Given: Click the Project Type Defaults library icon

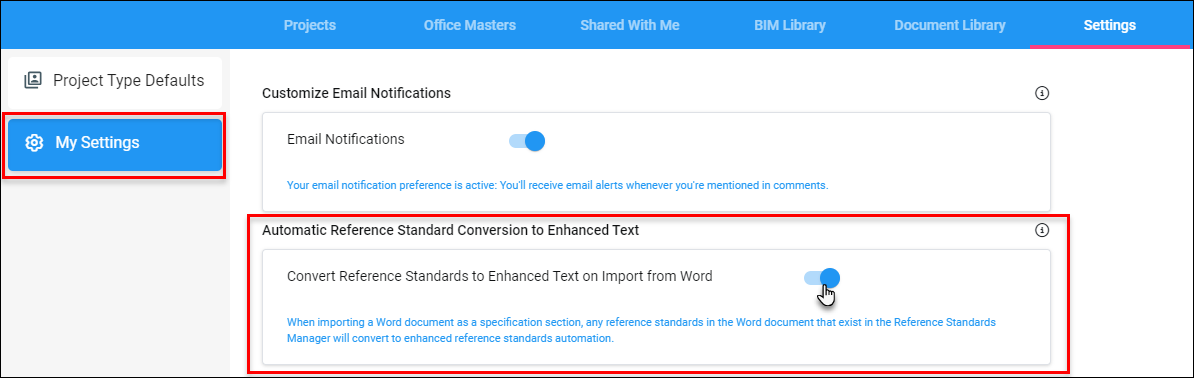Looking at the screenshot, I should 33,80.
